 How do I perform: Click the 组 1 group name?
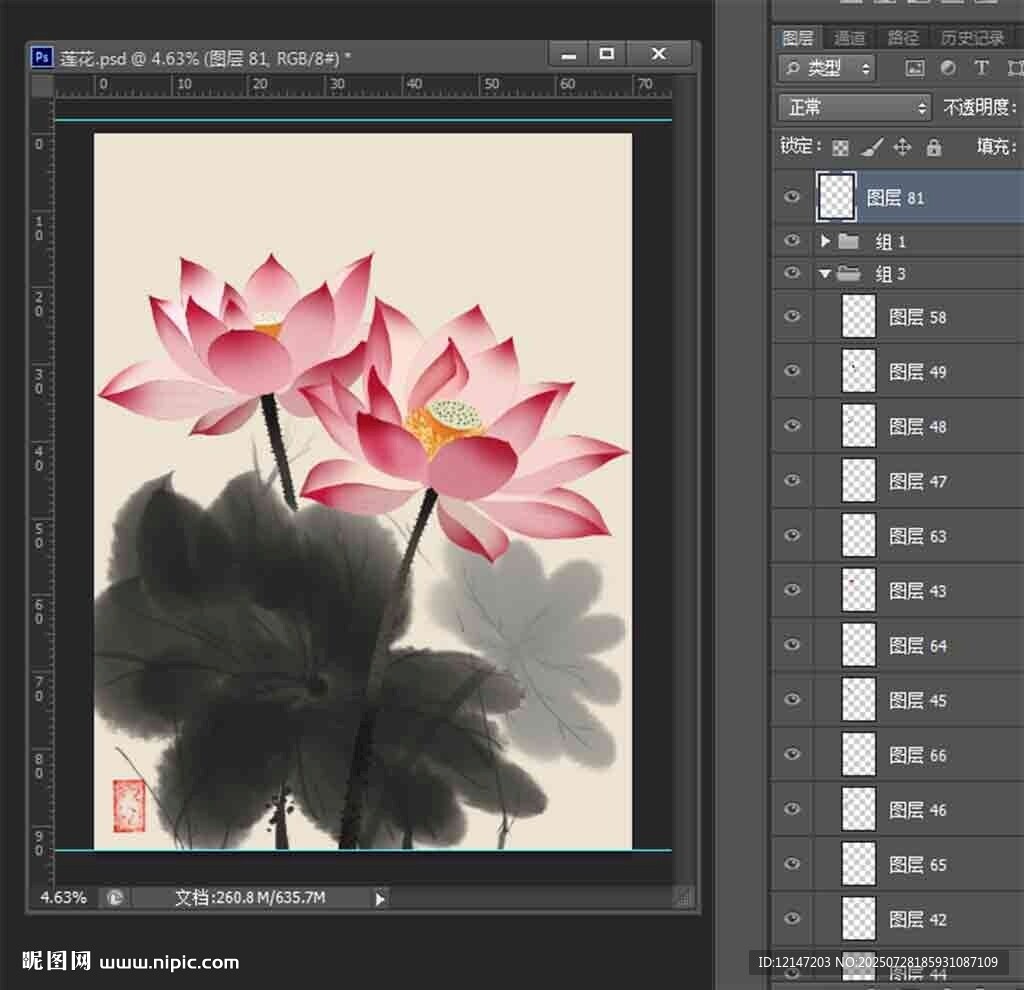(x=890, y=242)
